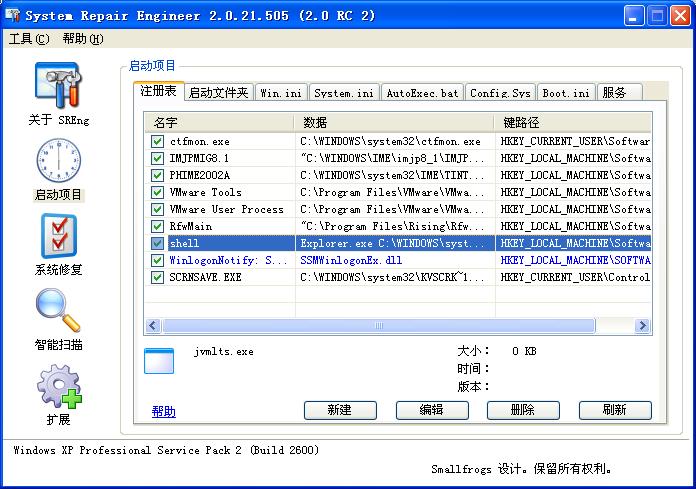Select the VMware Tools row name
Viewport: 696px width, 489px height.
(206, 192)
